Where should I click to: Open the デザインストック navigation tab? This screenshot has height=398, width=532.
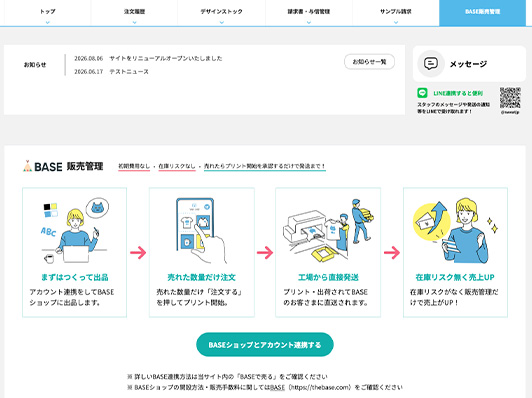222,13
